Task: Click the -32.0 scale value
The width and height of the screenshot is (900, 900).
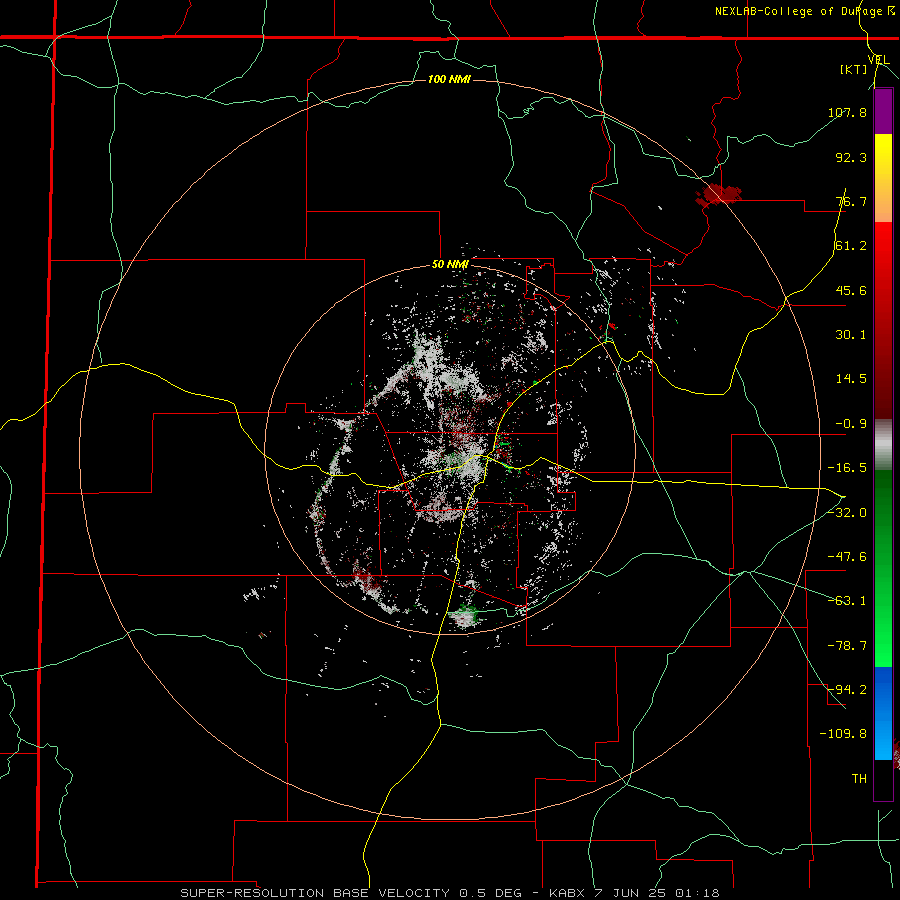Action: tap(847, 513)
